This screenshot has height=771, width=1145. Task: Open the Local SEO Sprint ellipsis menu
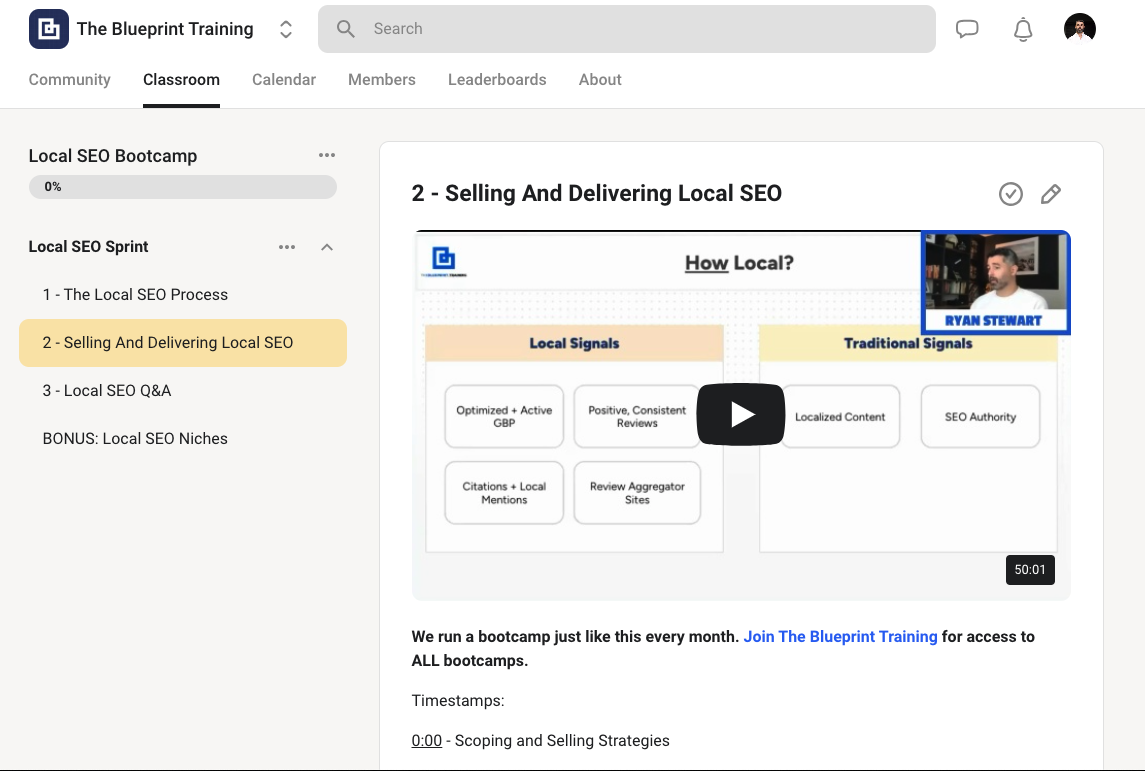click(287, 247)
